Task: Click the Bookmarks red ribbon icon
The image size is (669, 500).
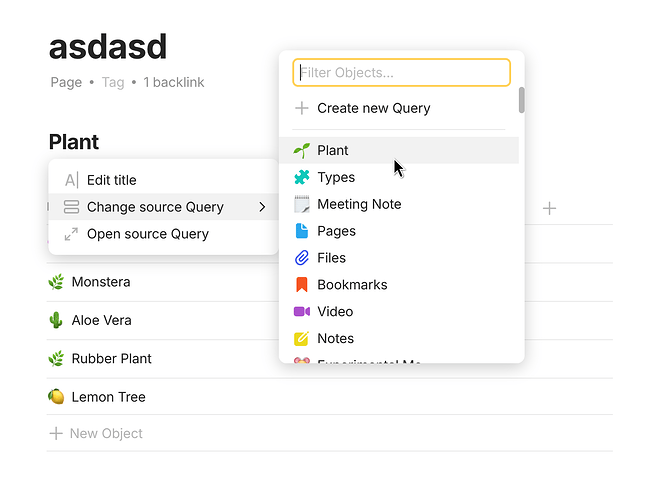Action: click(x=302, y=285)
